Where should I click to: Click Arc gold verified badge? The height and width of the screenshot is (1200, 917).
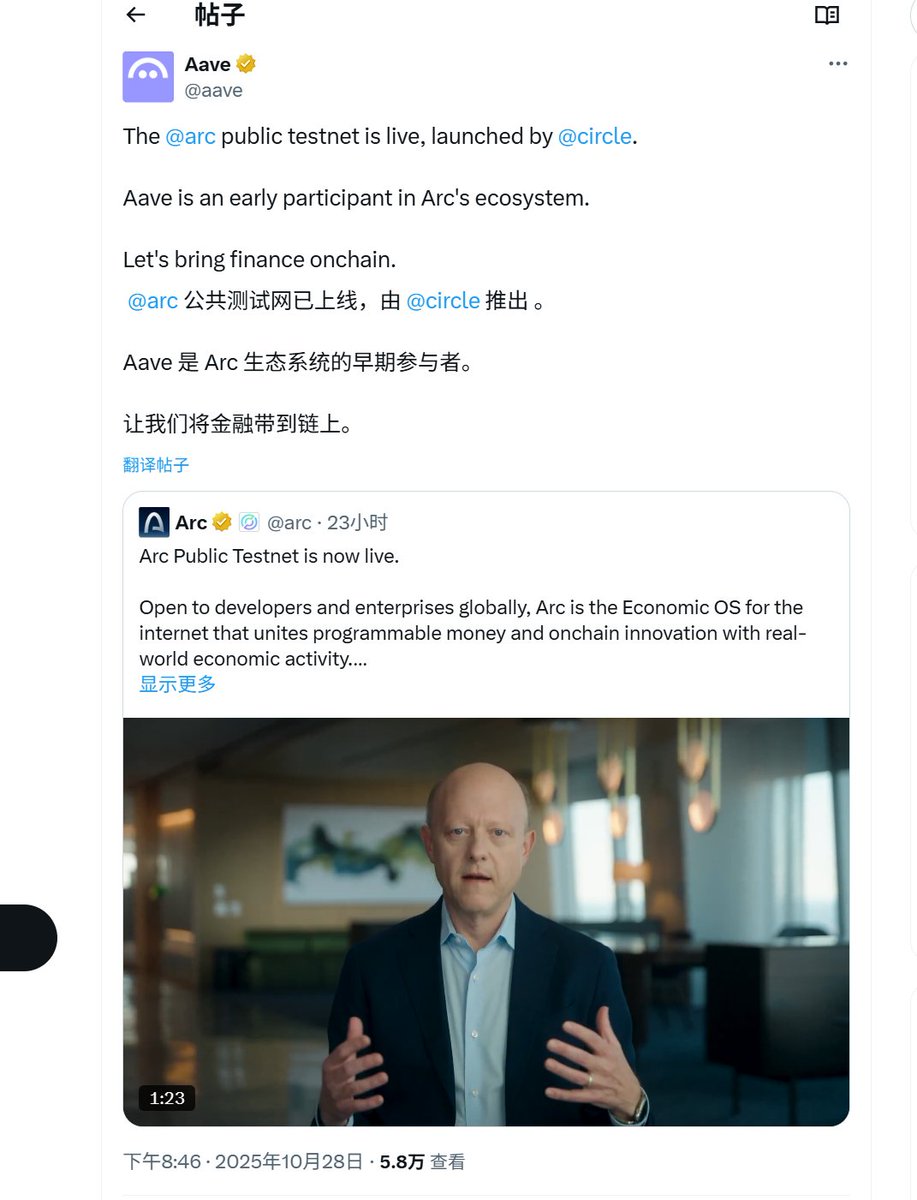click(x=222, y=522)
